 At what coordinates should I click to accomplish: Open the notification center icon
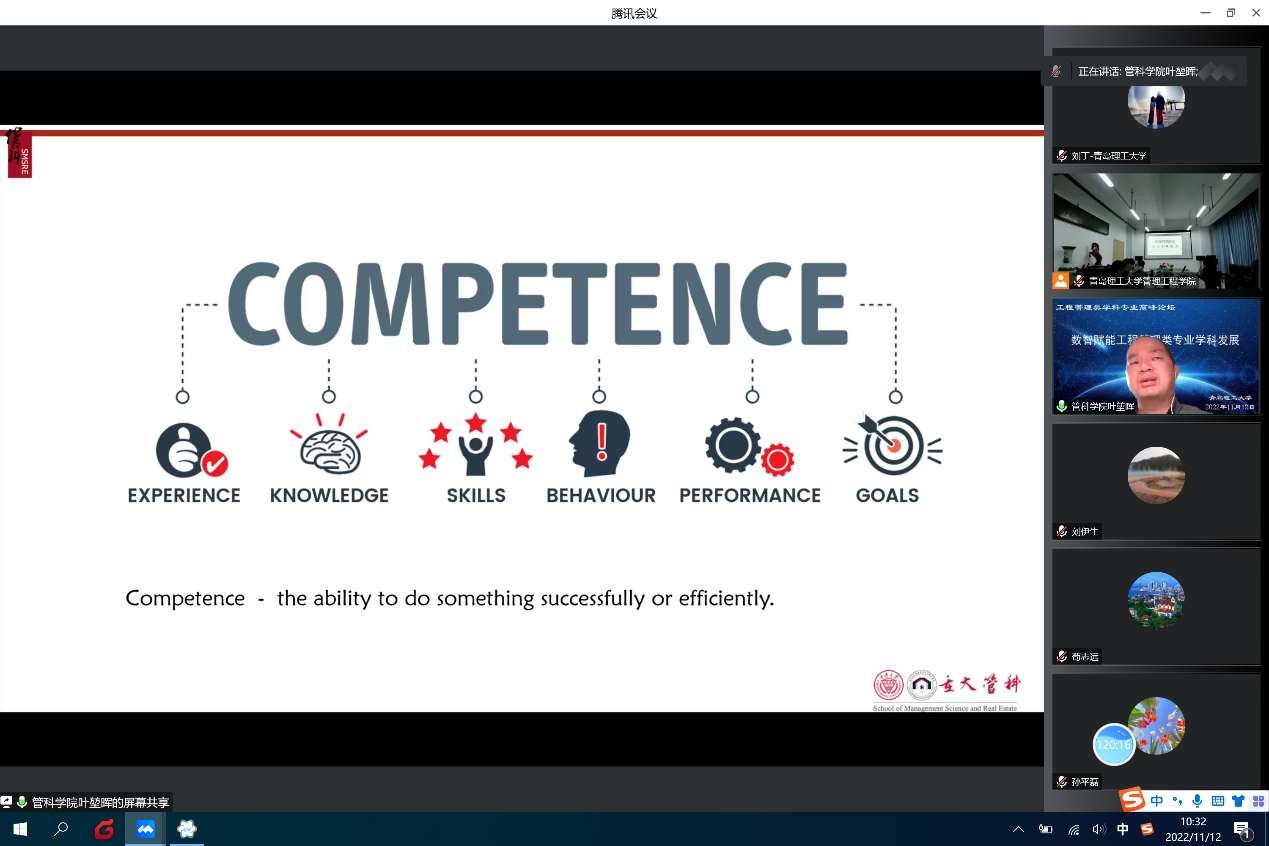[1243, 829]
